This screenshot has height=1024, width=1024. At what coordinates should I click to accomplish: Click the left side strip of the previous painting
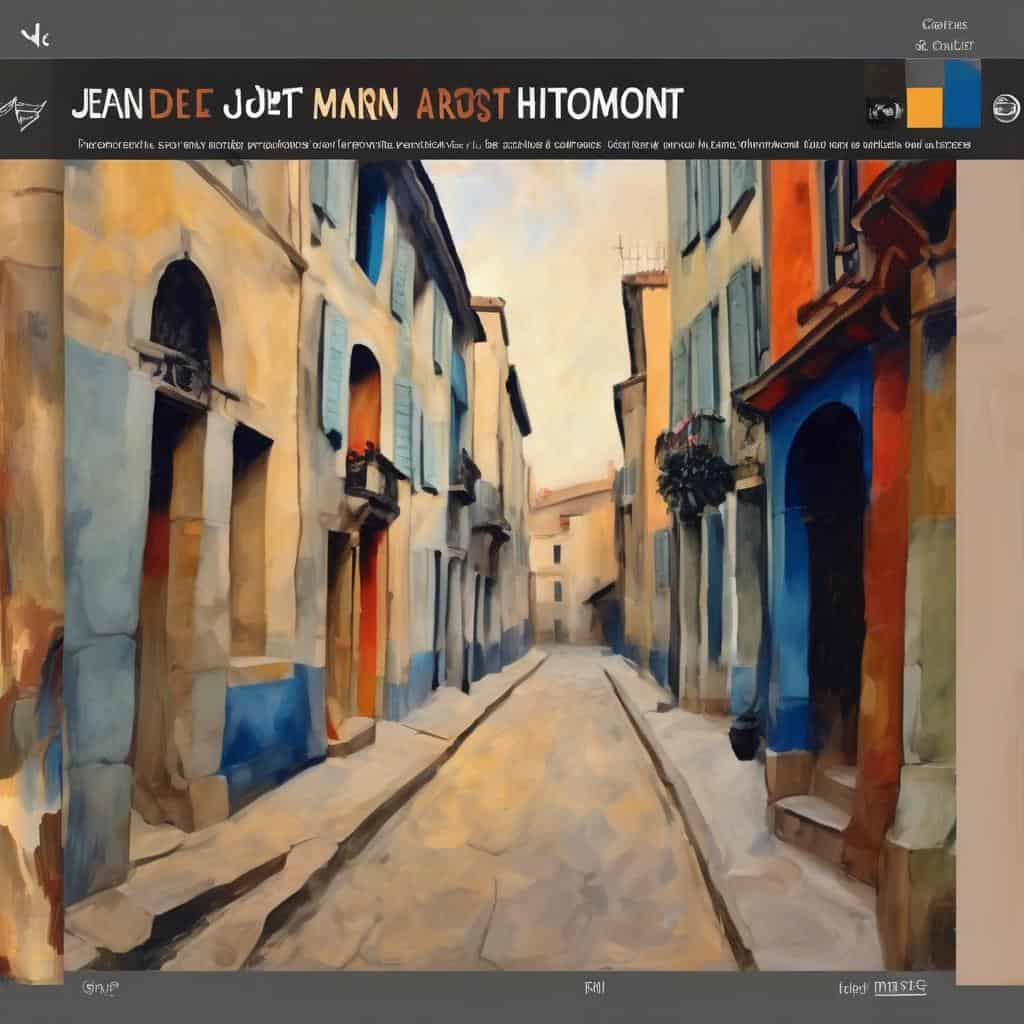30,560
